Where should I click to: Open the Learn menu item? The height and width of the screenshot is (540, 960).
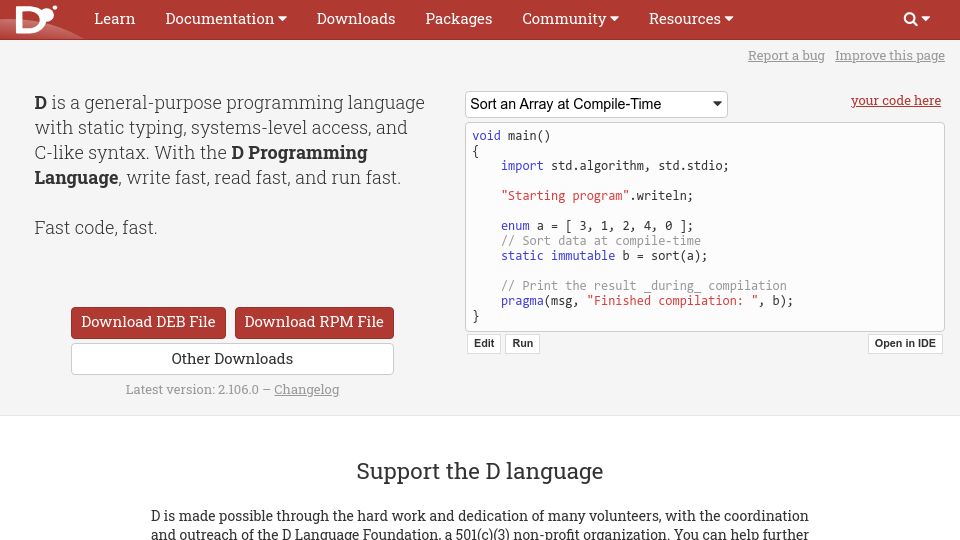tap(114, 19)
